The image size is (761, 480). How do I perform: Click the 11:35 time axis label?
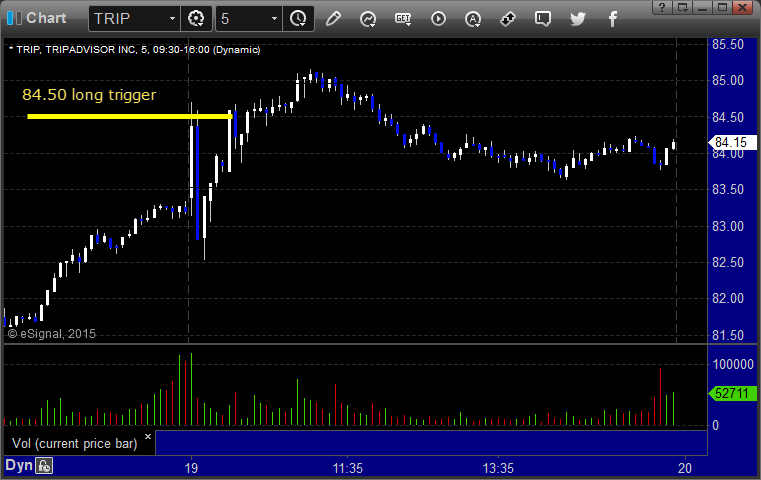tap(347, 468)
